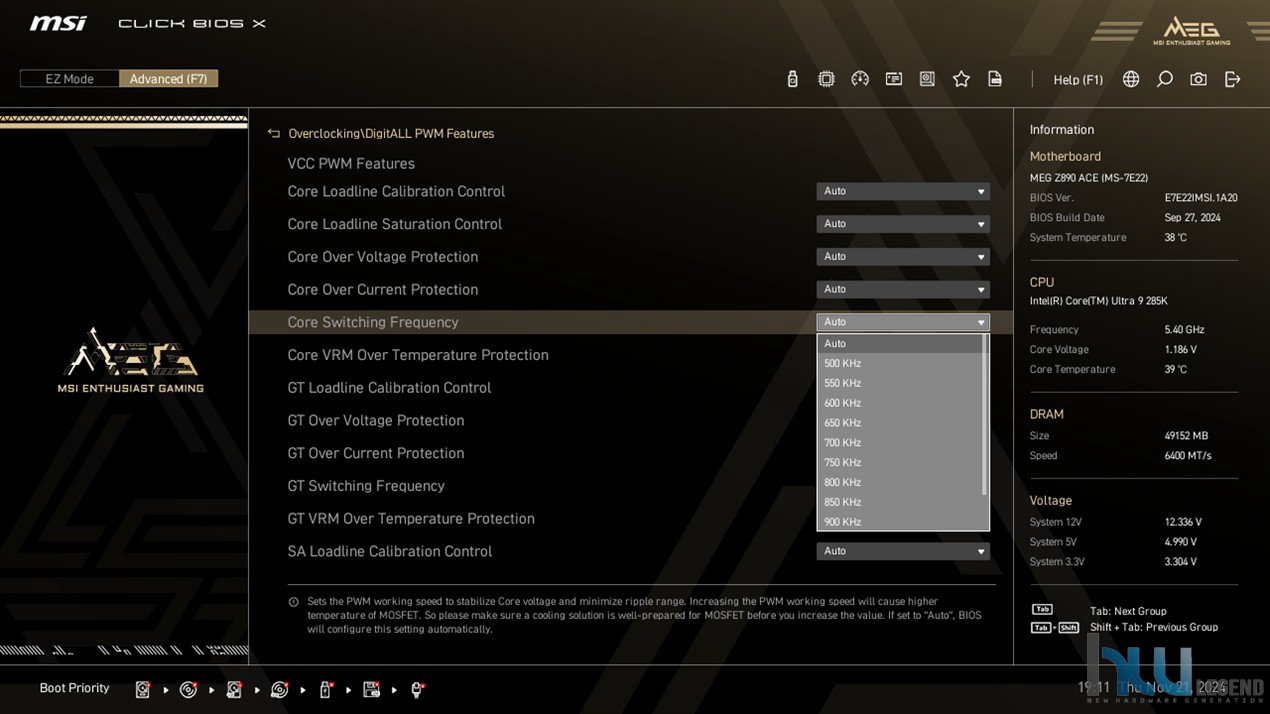Choose 900 KHz switching frequency
The width and height of the screenshot is (1270, 714).
pos(900,521)
